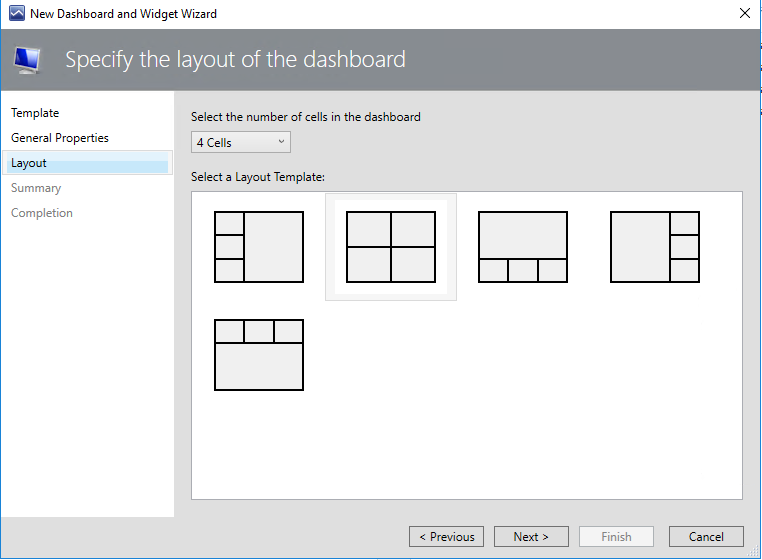Click 'Specify the layout of the dashboard' heading
The height and width of the screenshot is (560, 762).
point(235,60)
